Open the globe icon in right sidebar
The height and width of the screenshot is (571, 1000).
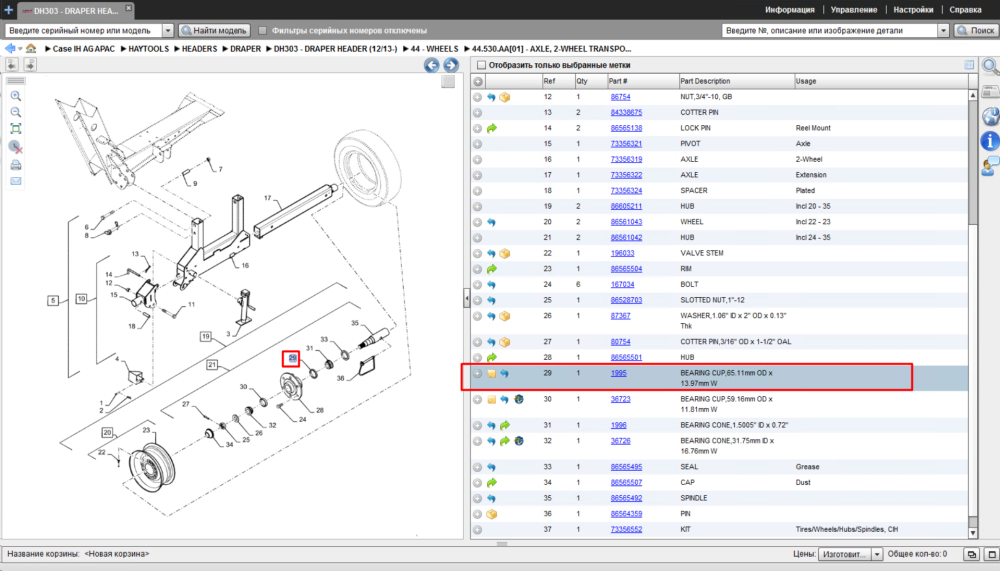click(990, 116)
